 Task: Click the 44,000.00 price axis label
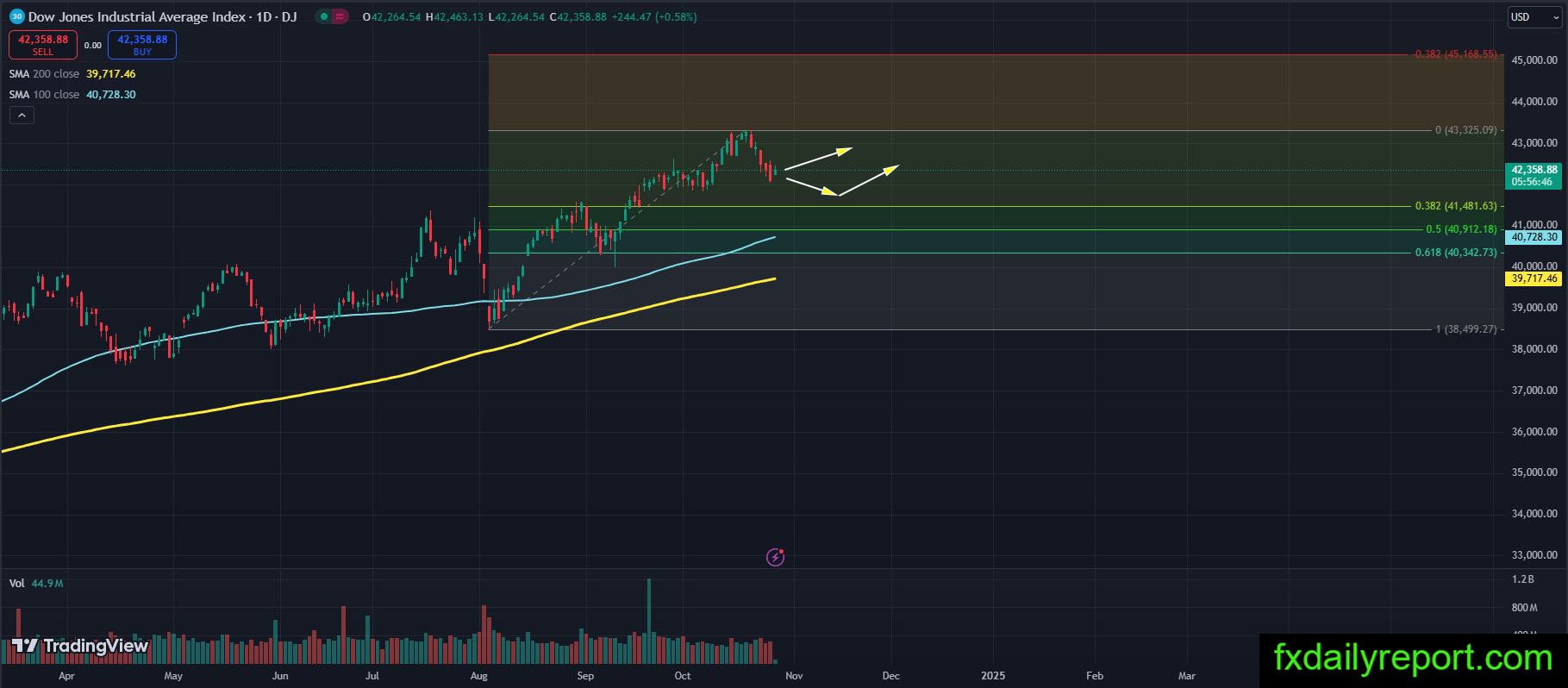[1534, 102]
